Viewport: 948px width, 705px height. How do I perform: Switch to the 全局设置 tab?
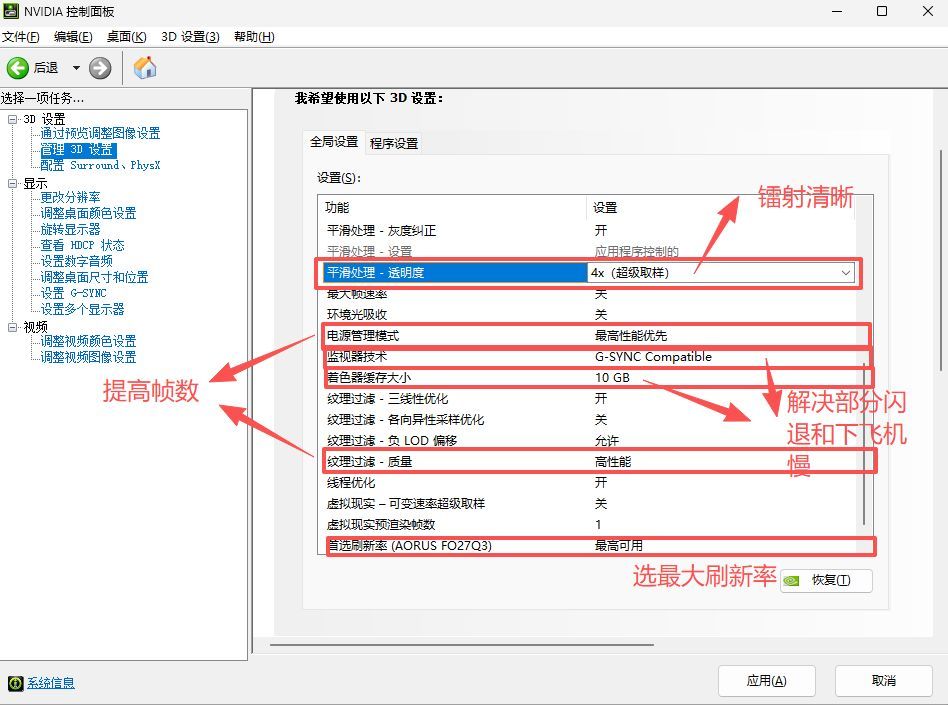pyautogui.click(x=334, y=142)
